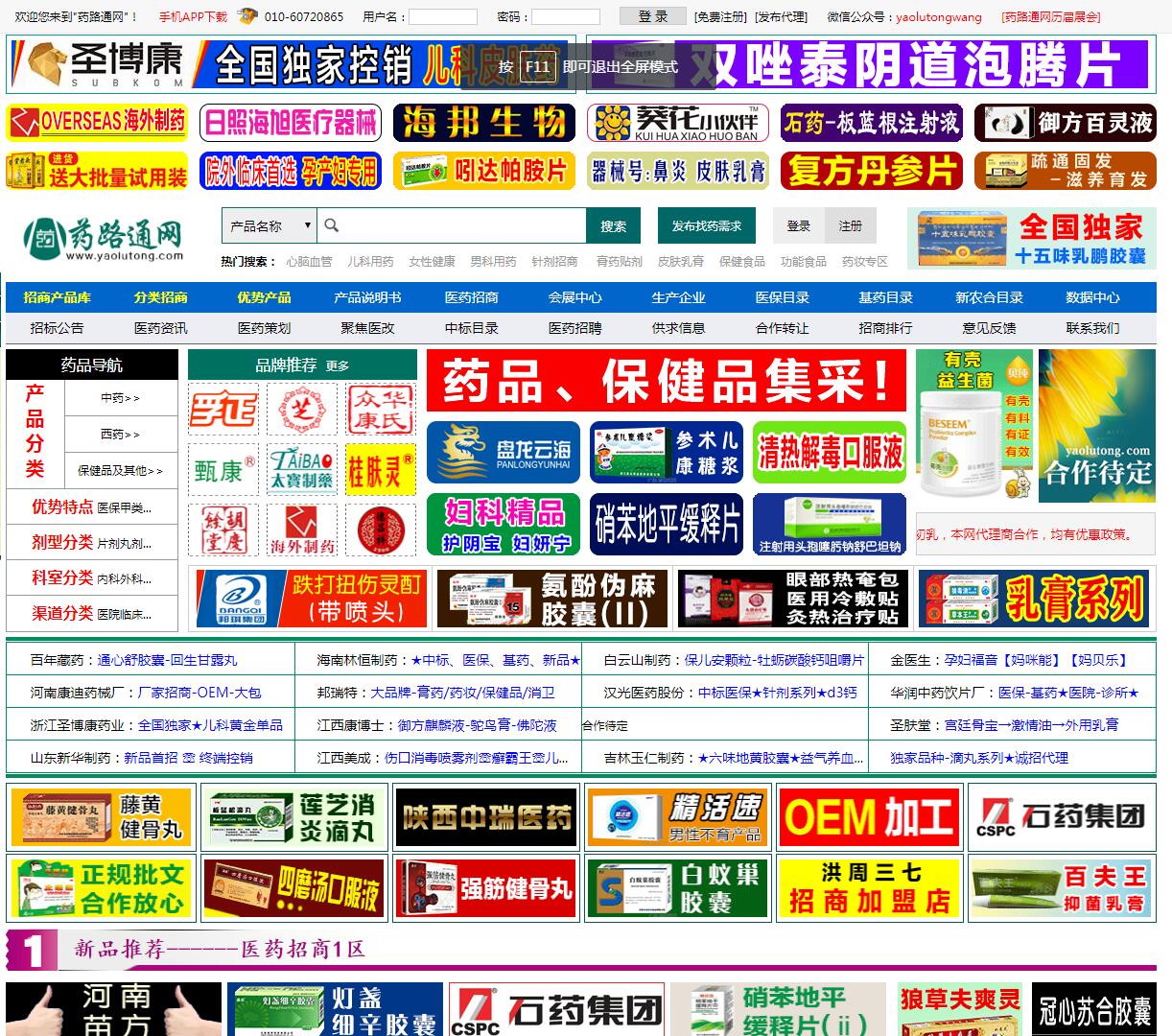Open the 数据中心 menu item
Screen dimensions: 1172x1036
click(x=1093, y=297)
